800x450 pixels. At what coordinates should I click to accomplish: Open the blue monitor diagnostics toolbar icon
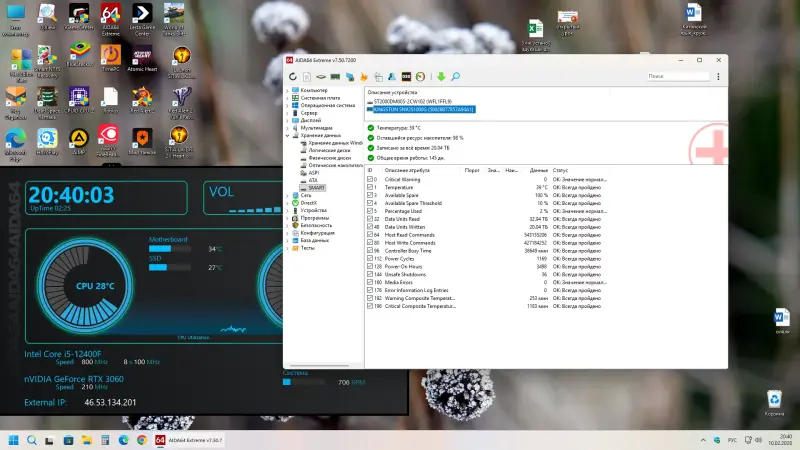350,77
